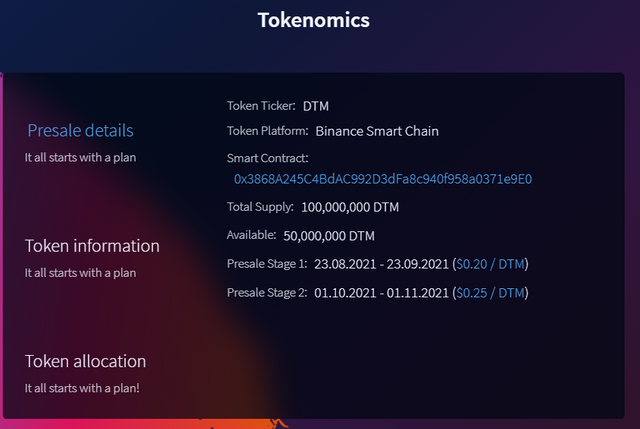Click the Presale Stage 2 label
This screenshot has width=640, height=429.
pyautogui.click(x=267, y=293)
